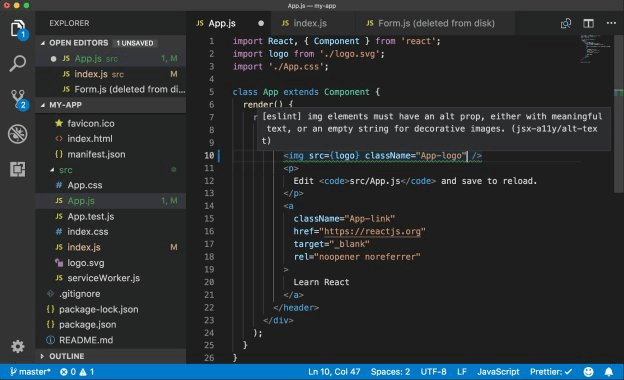624x380 pixels.
Task: Open App.test.js in the file tree
Action: point(111,216)
